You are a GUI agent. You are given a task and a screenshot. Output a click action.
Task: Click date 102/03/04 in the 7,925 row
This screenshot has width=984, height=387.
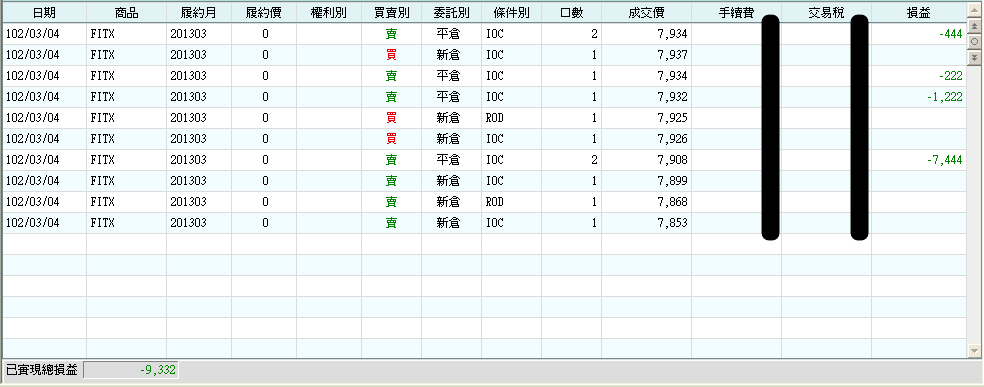click(32, 118)
